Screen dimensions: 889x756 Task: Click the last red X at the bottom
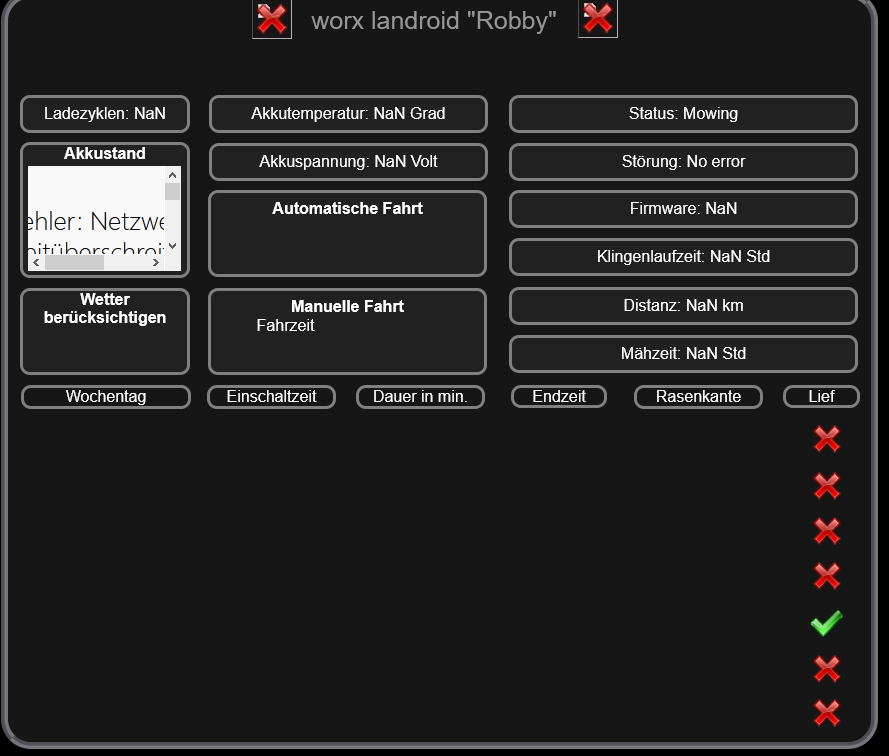(x=827, y=713)
